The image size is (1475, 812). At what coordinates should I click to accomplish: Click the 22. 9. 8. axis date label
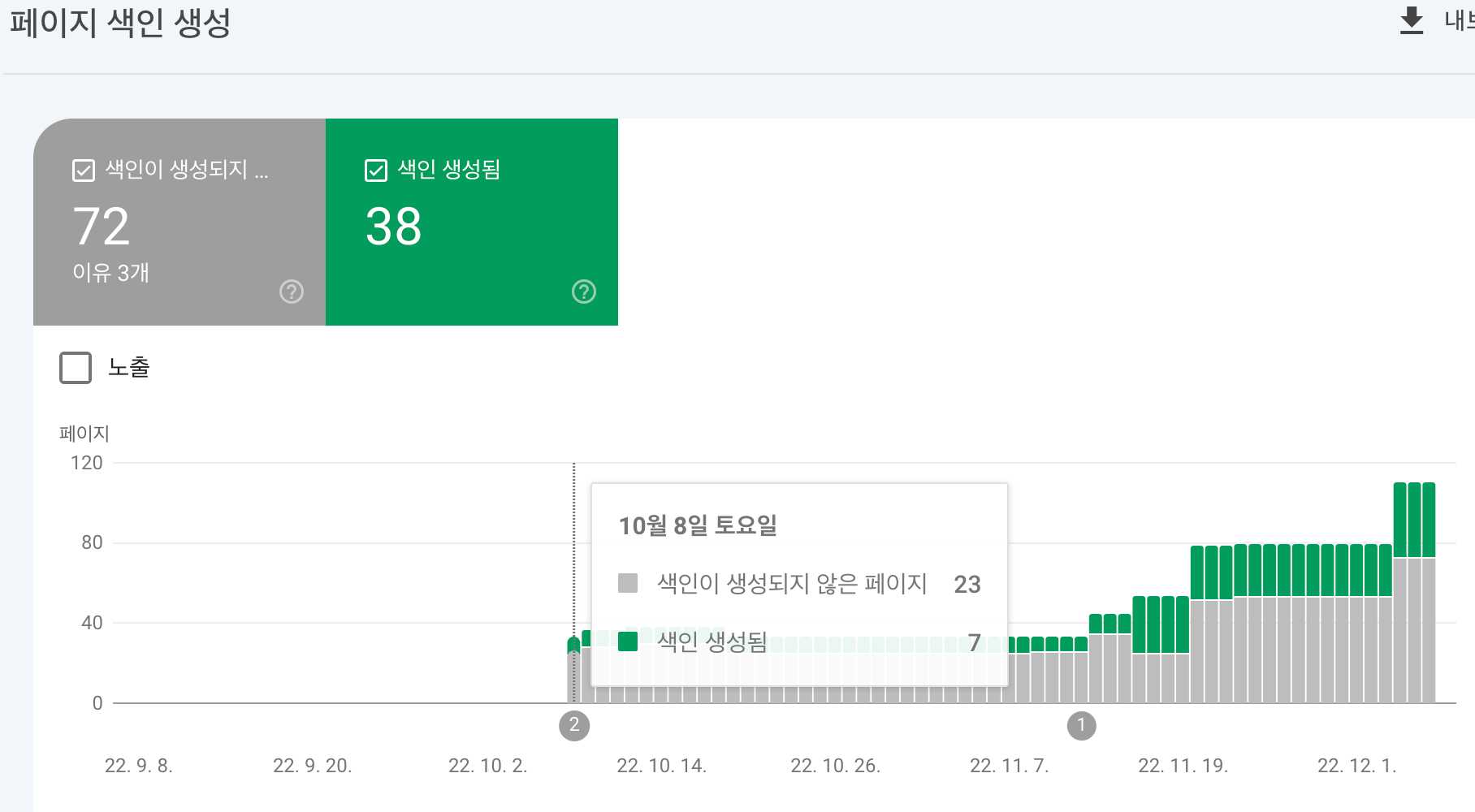pos(139,766)
